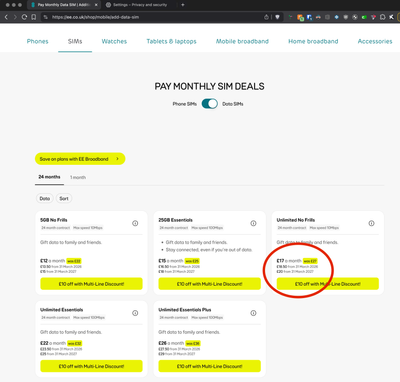Go to Tablets & laptops section
This screenshot has width=400, height=382.
(171, 41)
